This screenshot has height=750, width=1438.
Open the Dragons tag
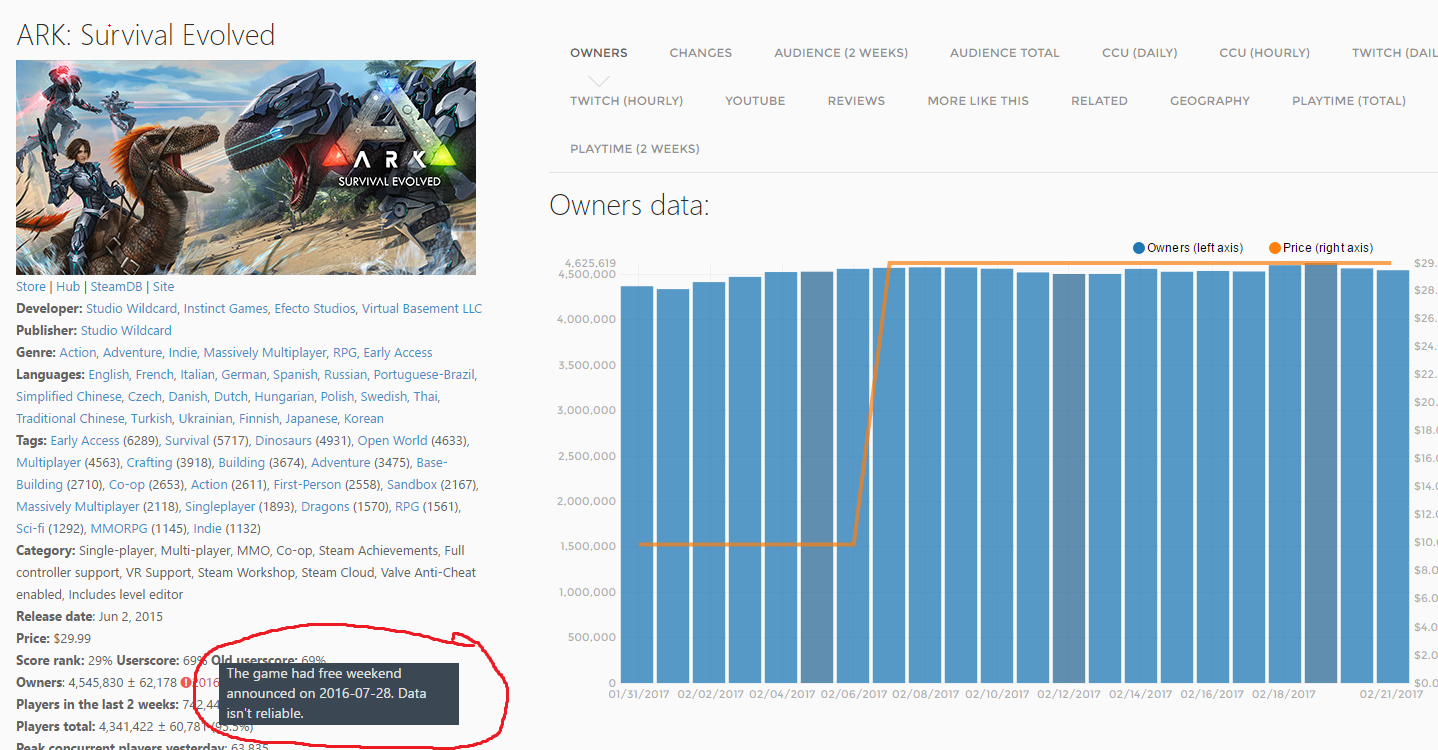tap(325, 507)
